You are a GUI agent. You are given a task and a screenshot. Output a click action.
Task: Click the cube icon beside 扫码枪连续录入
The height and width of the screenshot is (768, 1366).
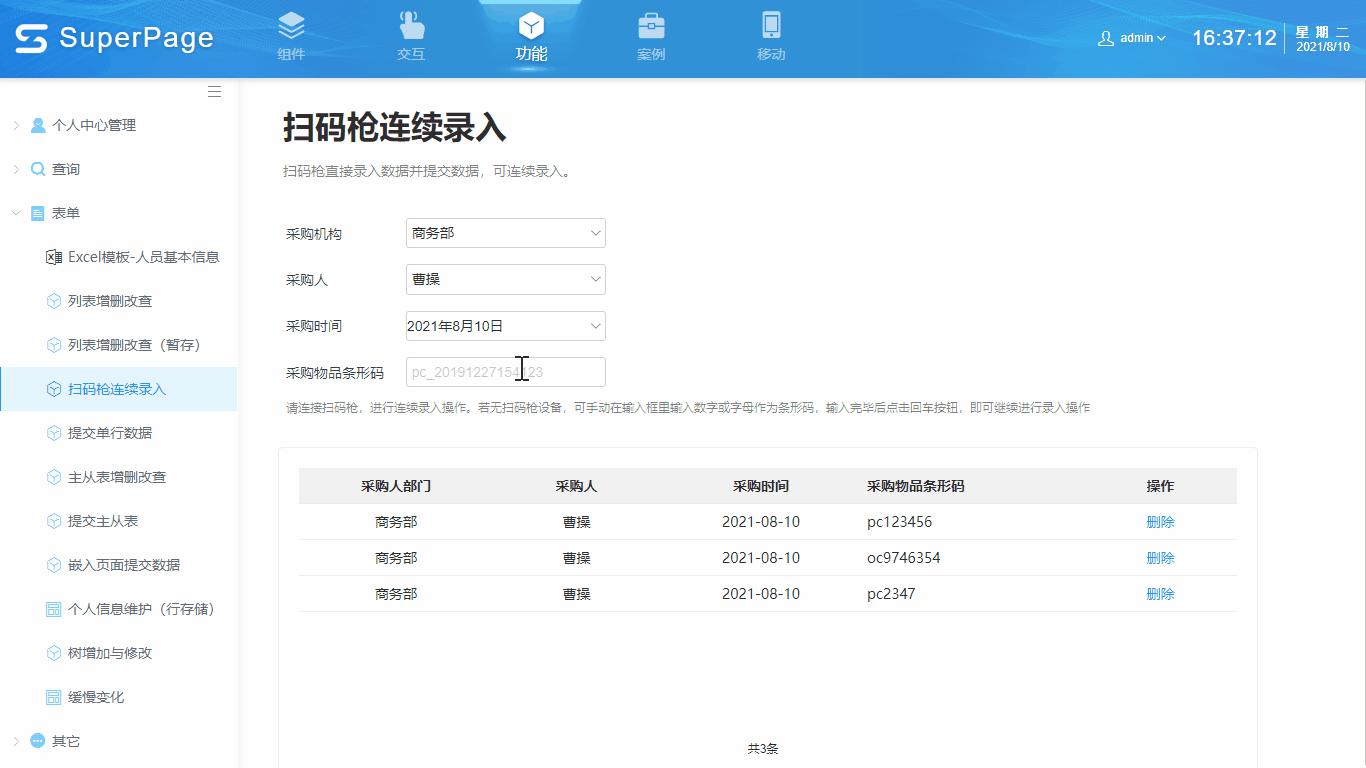pyautogui.click(x=54, y=387)
